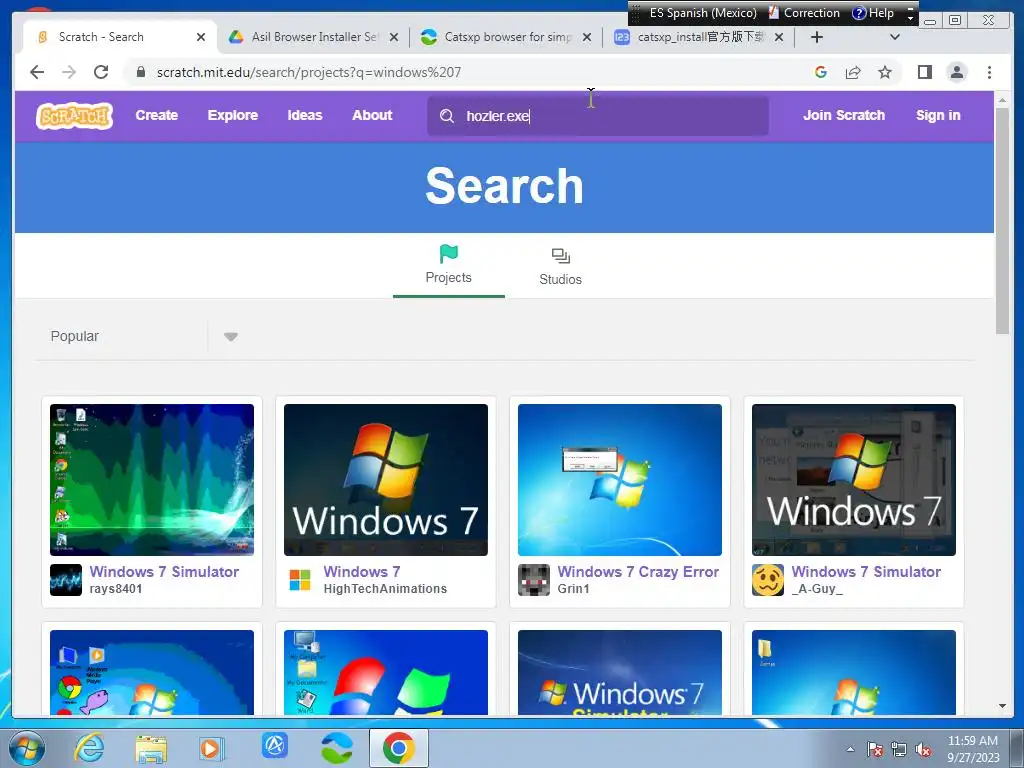Click rays8401 user avatar

[x=66, y=580]
